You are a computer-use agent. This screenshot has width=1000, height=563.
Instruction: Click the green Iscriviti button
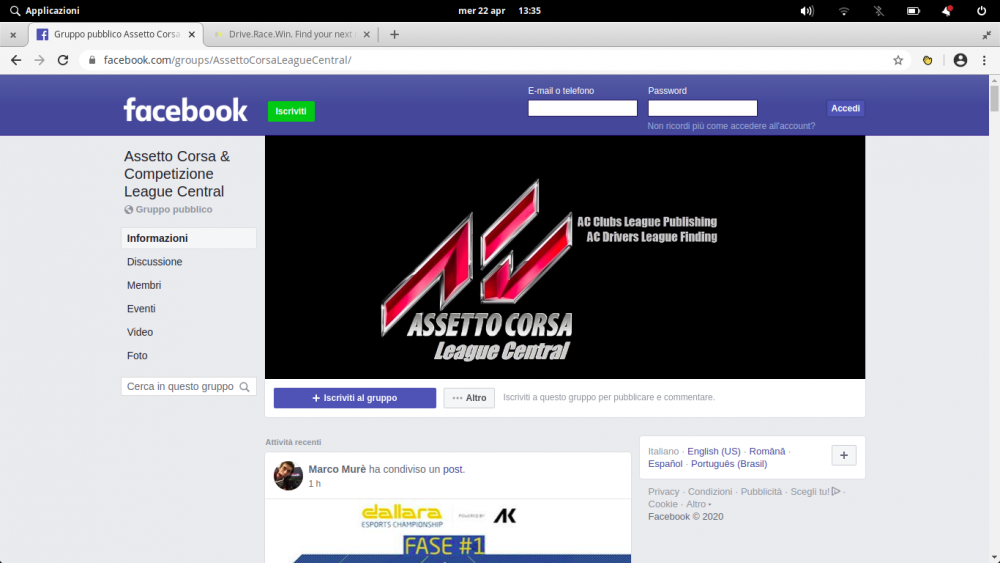pos(291,111)
